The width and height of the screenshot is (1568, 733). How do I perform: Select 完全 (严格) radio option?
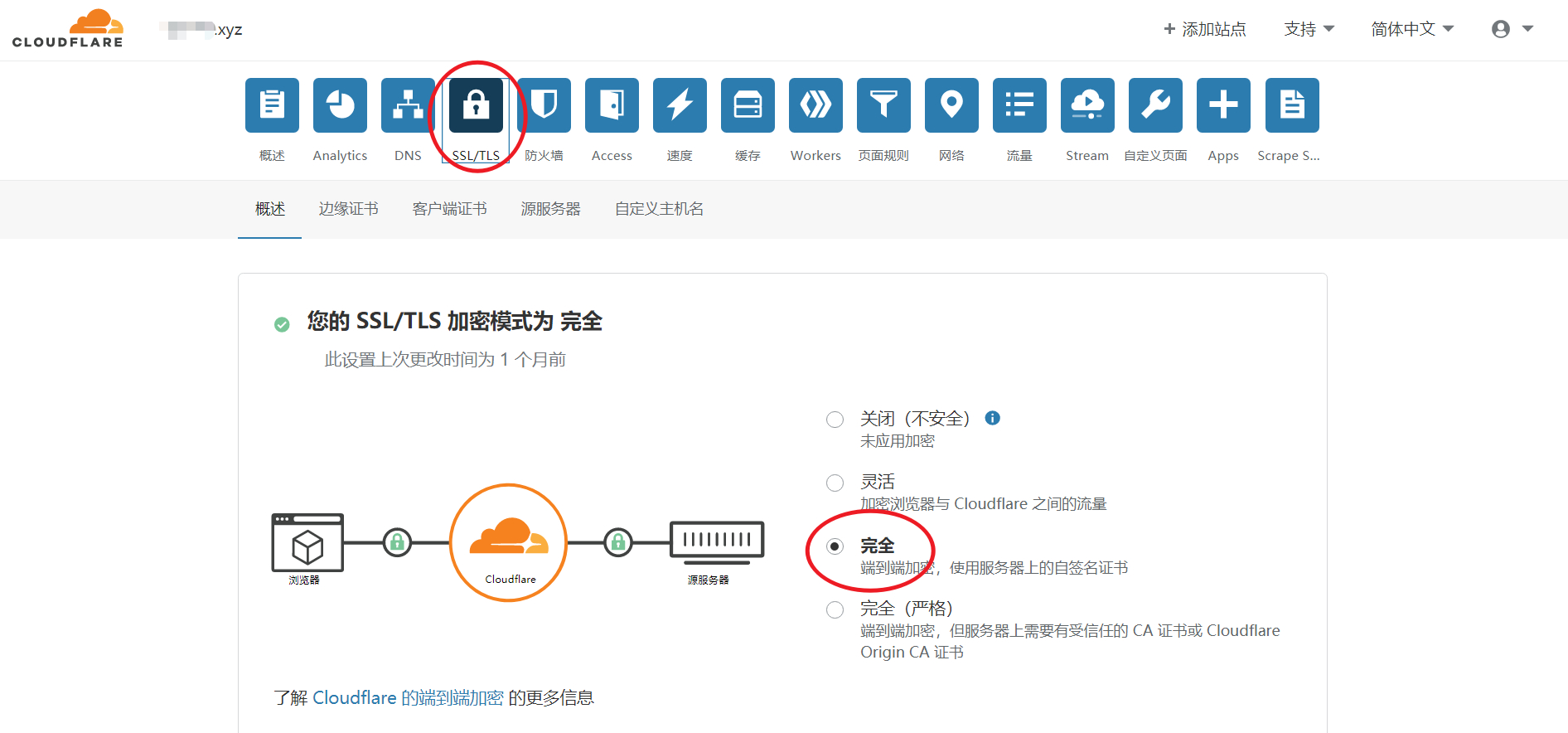[x=835, y=609]
